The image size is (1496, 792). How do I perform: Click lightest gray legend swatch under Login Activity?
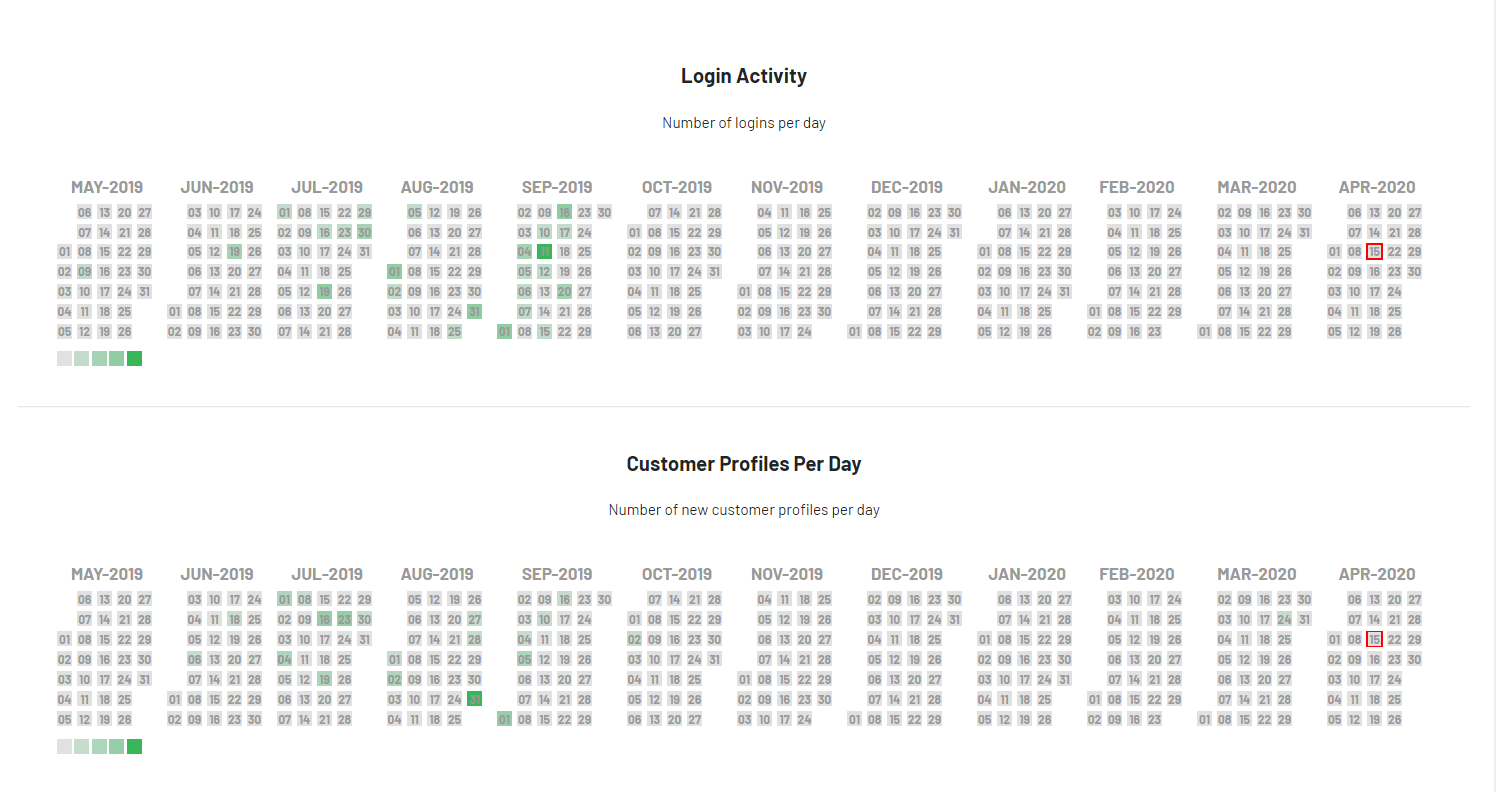pos(65,359)
